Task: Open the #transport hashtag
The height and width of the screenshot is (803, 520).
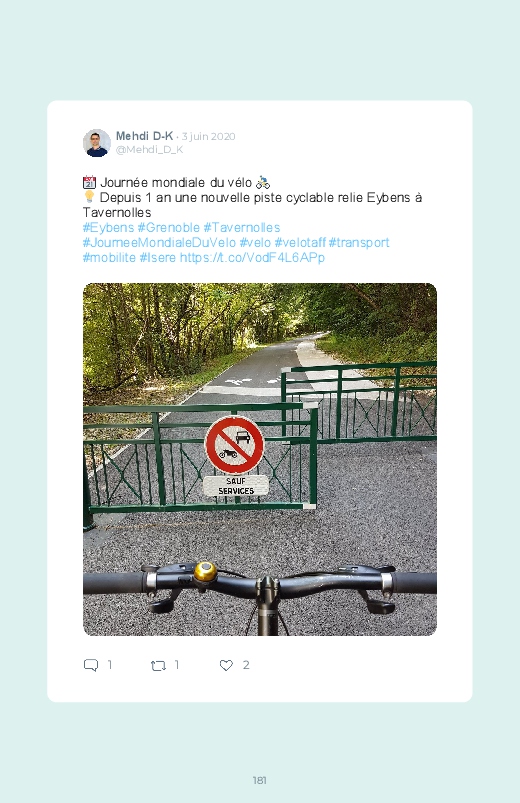Action: click(x=359, y=242)
